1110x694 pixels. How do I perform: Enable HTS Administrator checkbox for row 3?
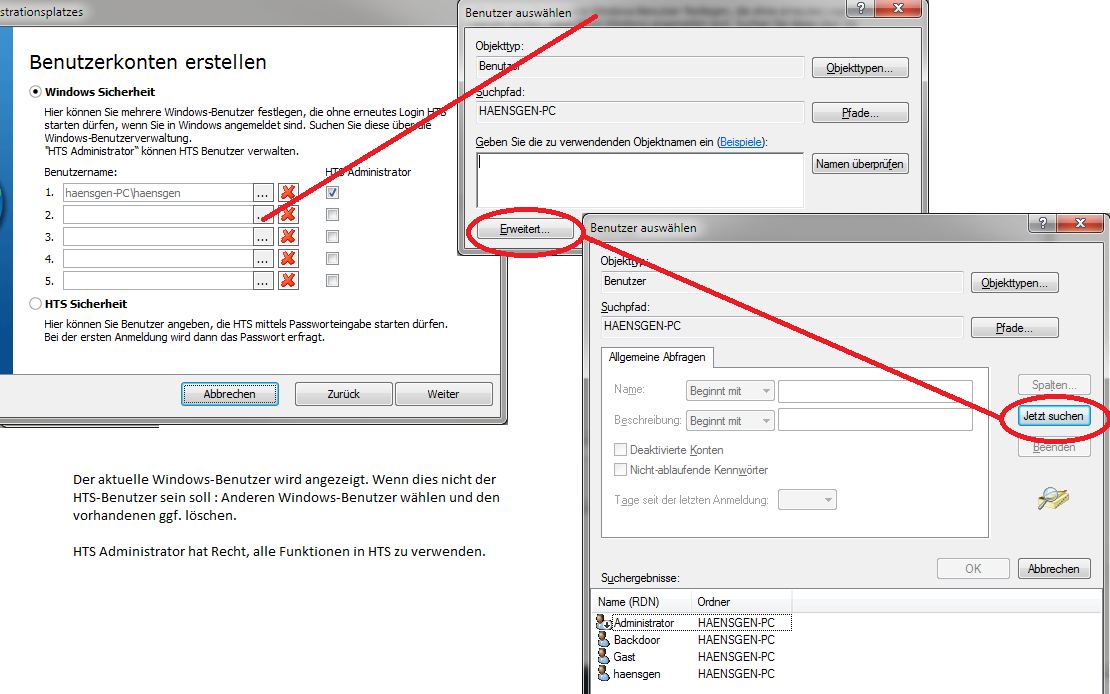[x=333, y=237]
